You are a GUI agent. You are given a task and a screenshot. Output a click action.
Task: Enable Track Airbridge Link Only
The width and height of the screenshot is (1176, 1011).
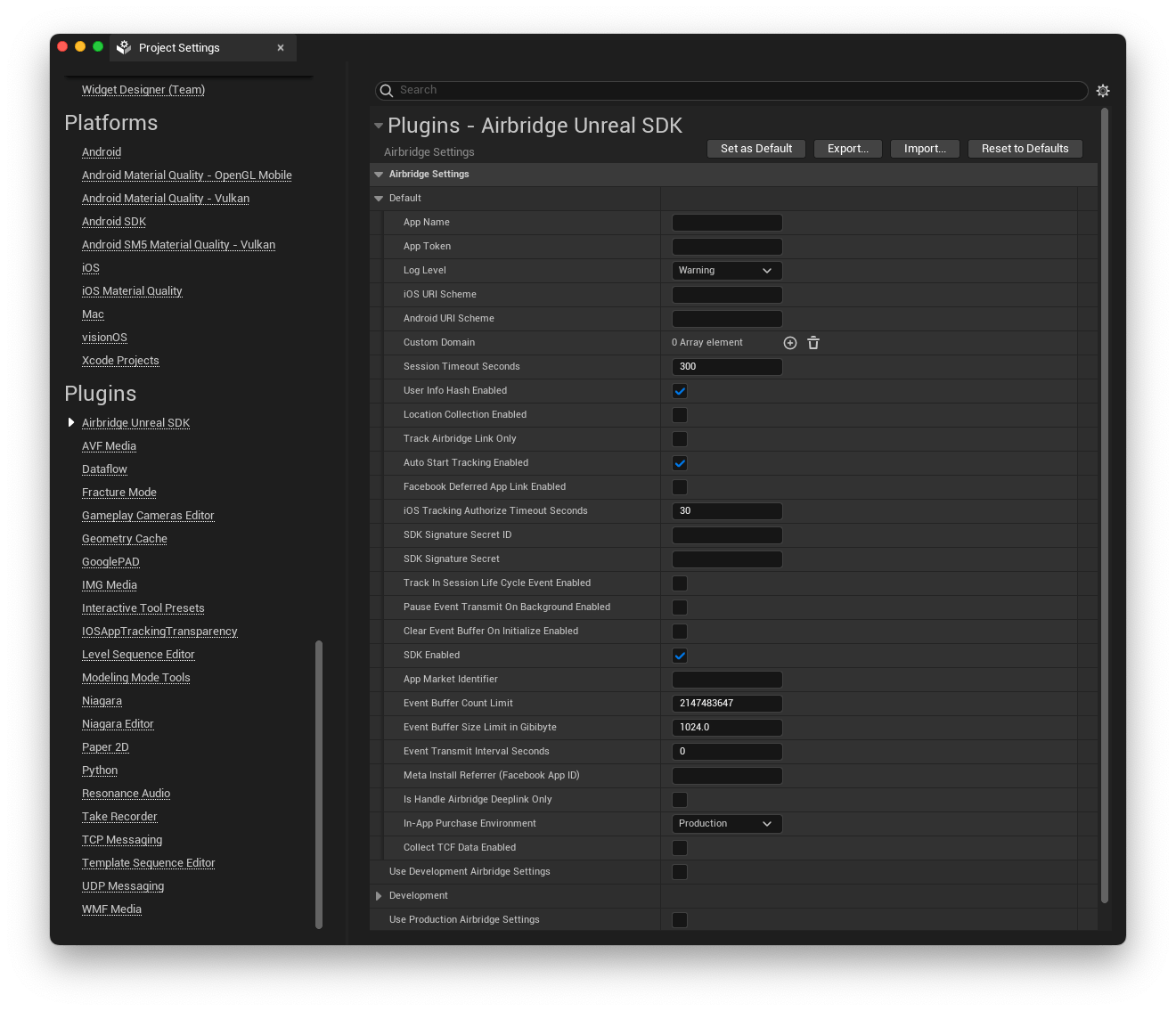(x=680, y=439)
